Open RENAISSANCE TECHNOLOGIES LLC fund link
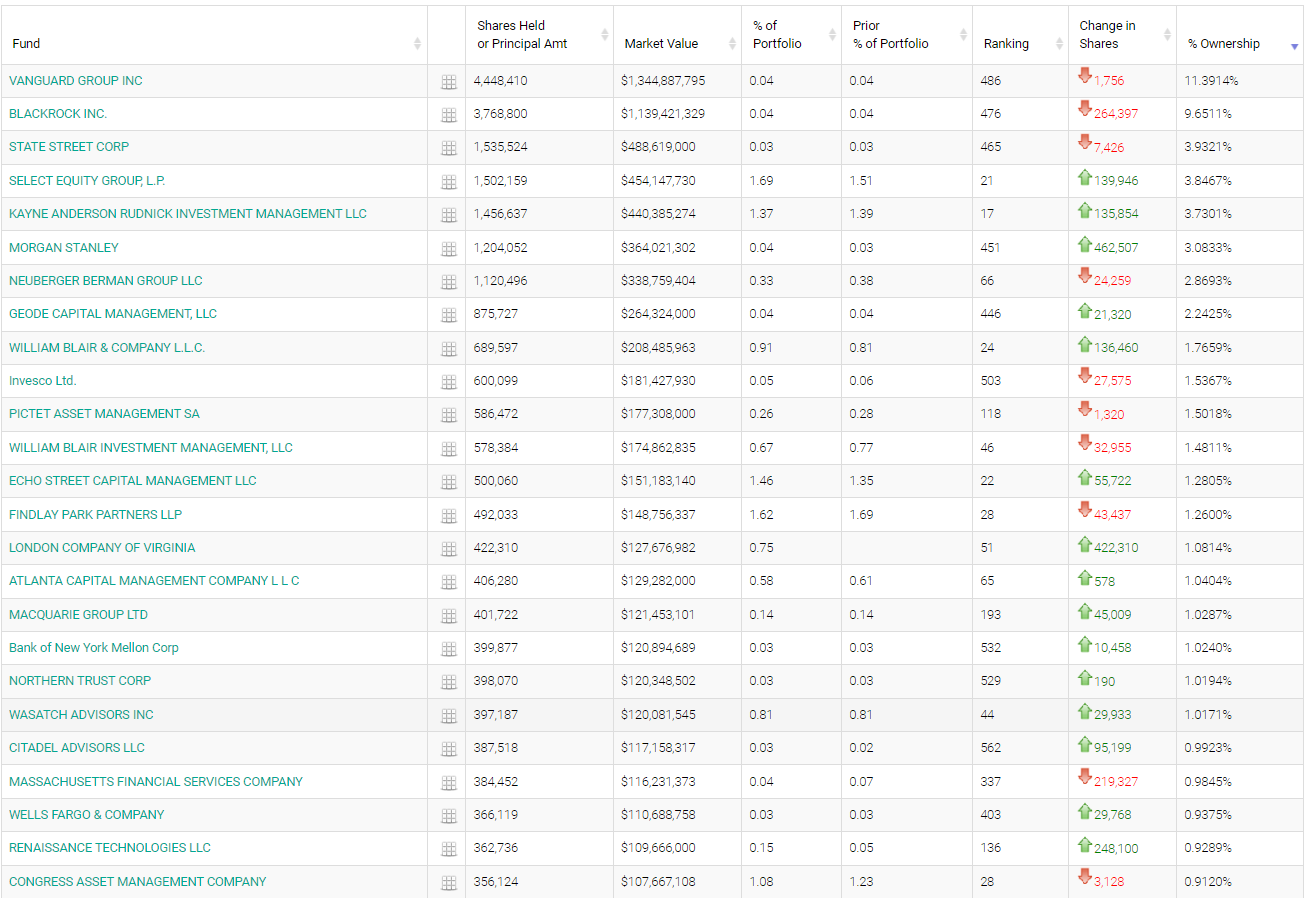The image size is (1304, 898). [x=110, y=848]
